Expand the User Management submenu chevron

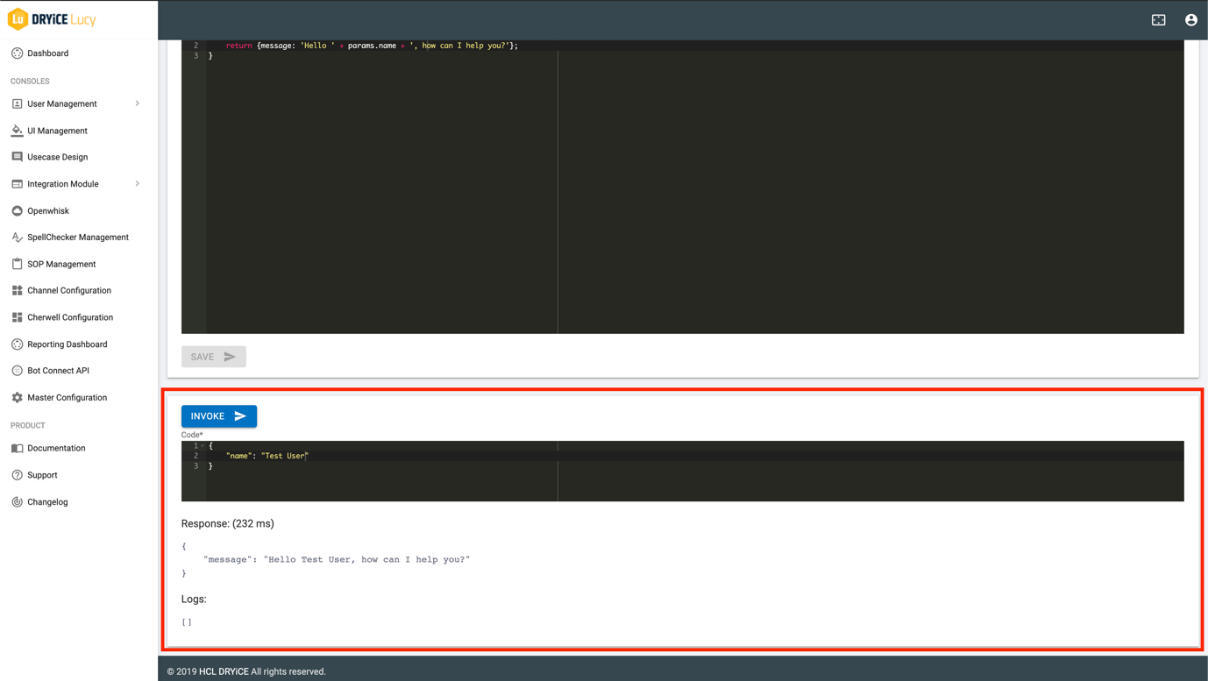(x=137, y=104)
